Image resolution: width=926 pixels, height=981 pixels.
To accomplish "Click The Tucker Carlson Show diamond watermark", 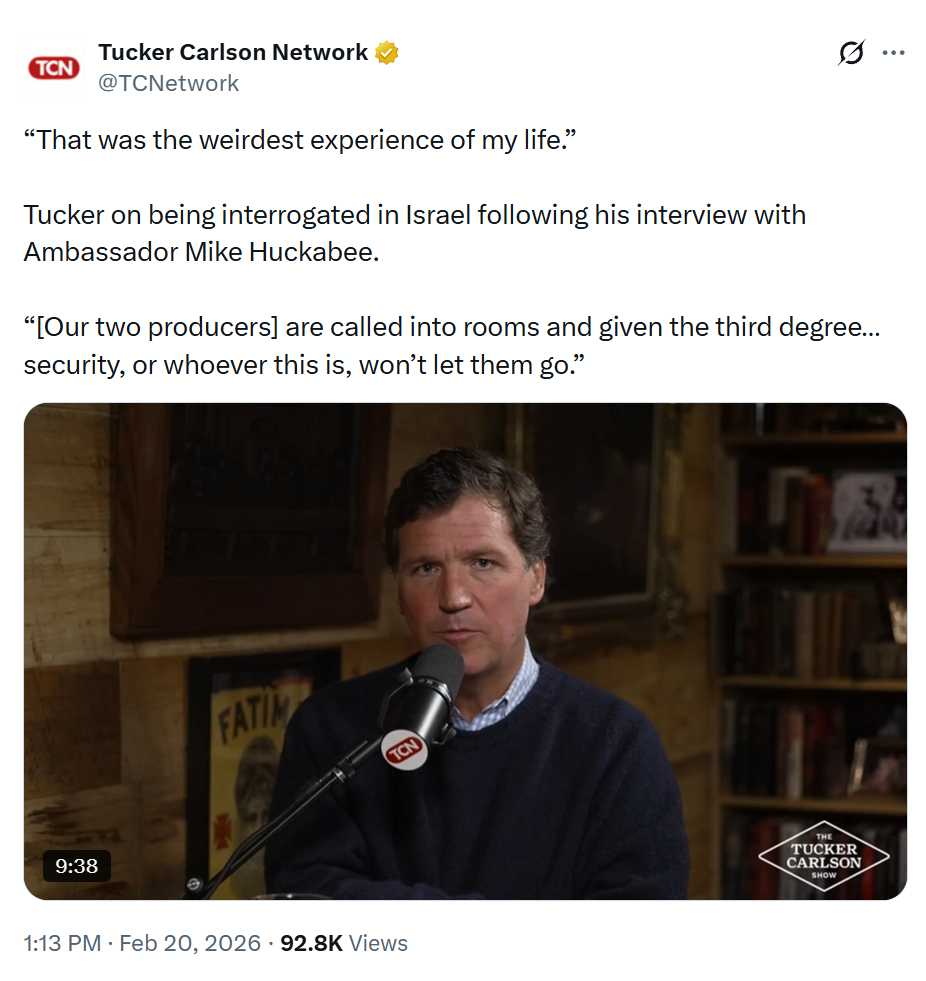I will pyautogui.click(x=823, y=856).
